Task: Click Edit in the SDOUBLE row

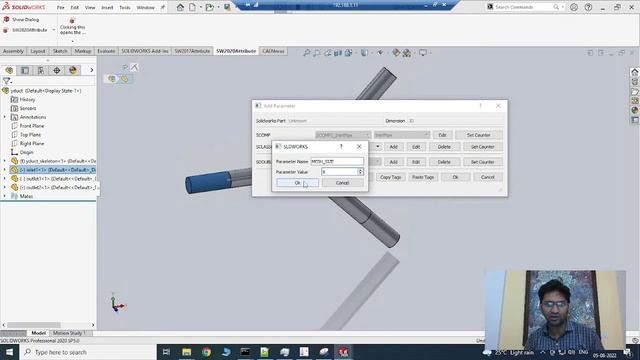Action: 416,162
